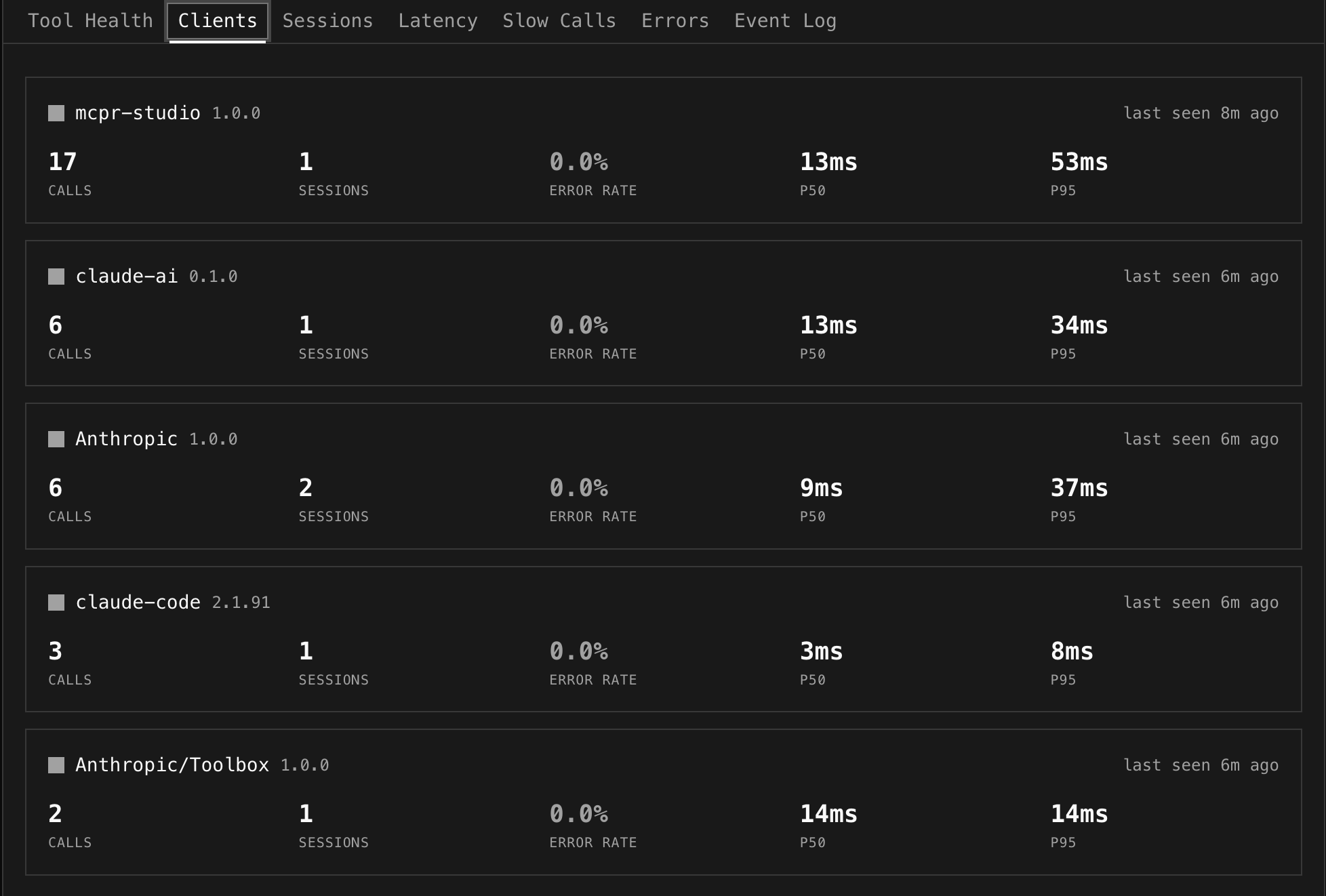
Task: Click the claude-ai version label 0.1.0
Action: pyautogui.click(x=214, y=276)
